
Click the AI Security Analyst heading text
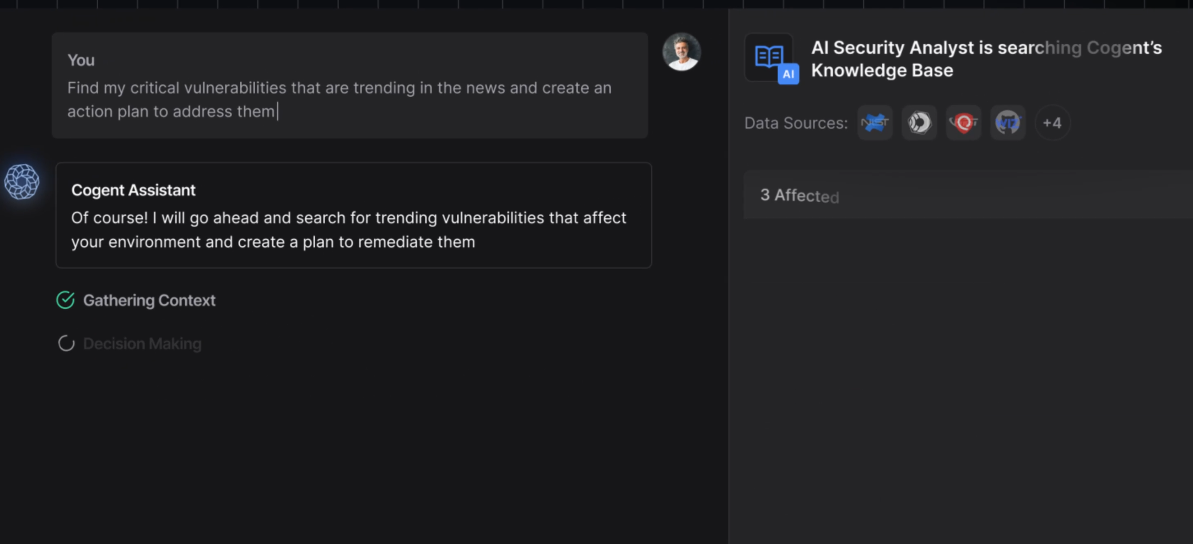pos(985,59)
